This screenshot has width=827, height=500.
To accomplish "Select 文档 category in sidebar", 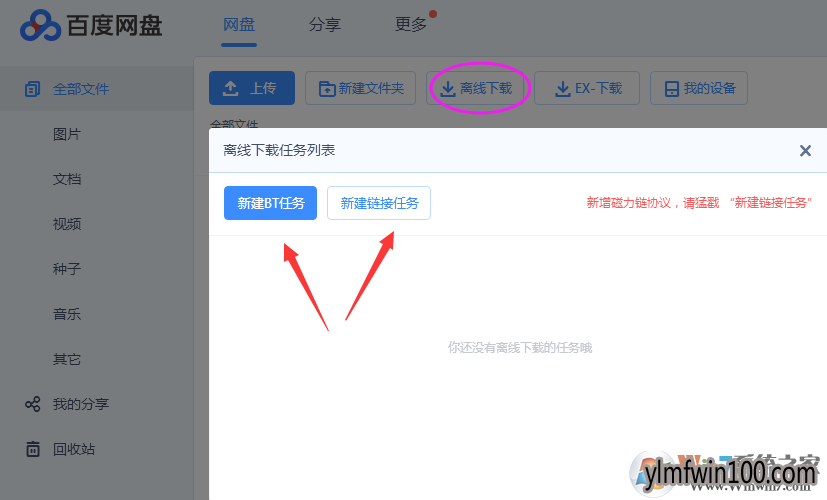I will [67, 179].
